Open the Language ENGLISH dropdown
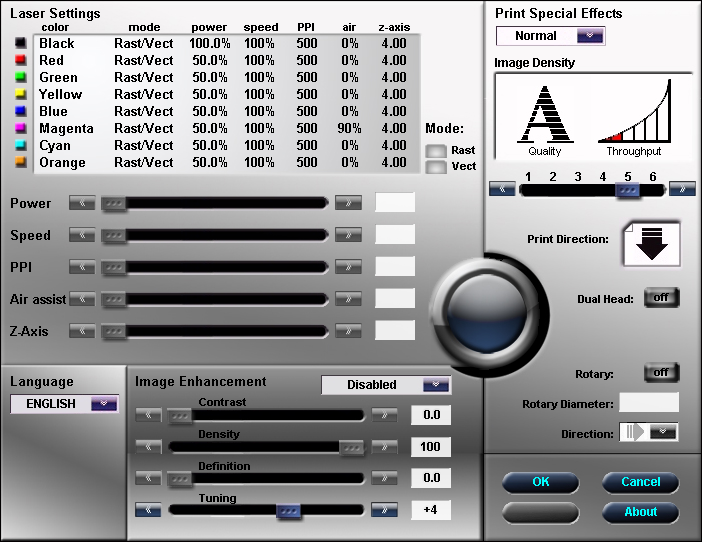Image resolution: width=702 pixels, height=542 pixels. 64,404
